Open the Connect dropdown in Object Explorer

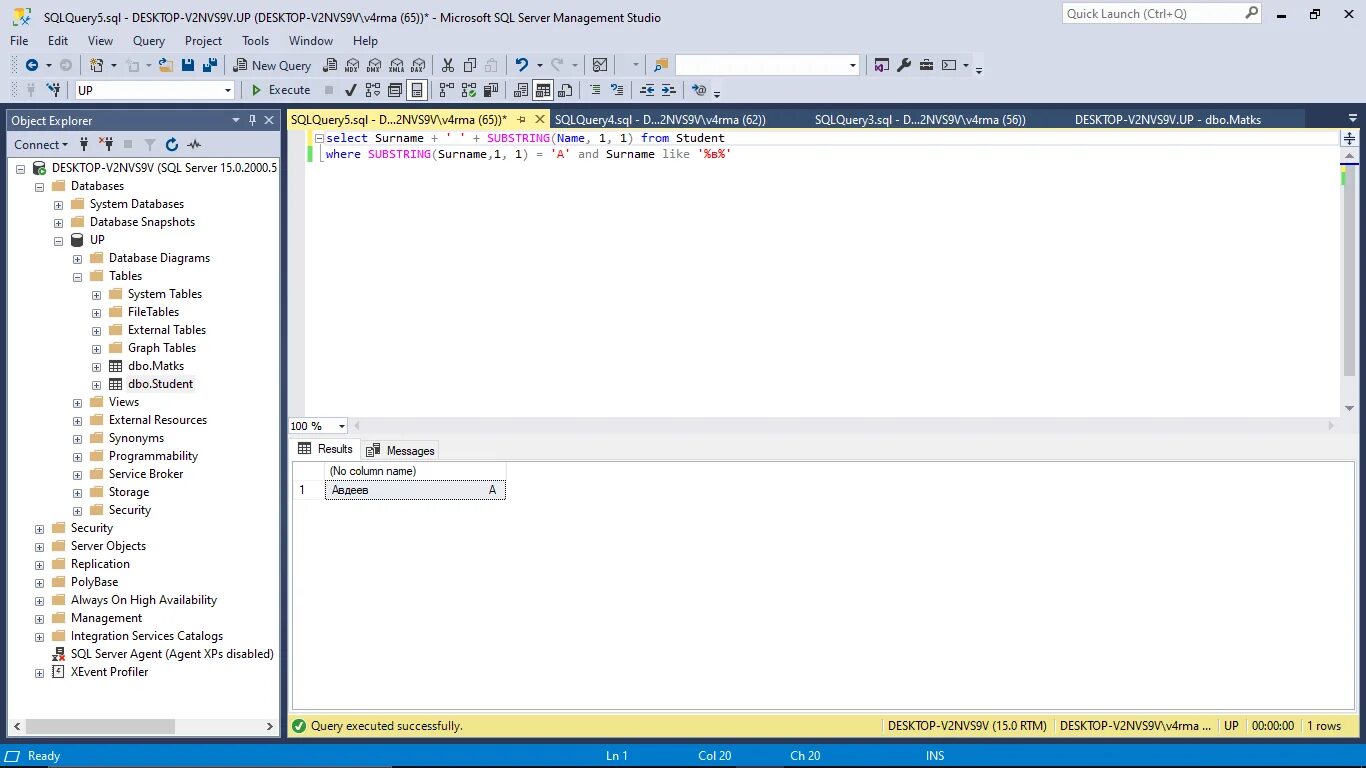(41, 144)
